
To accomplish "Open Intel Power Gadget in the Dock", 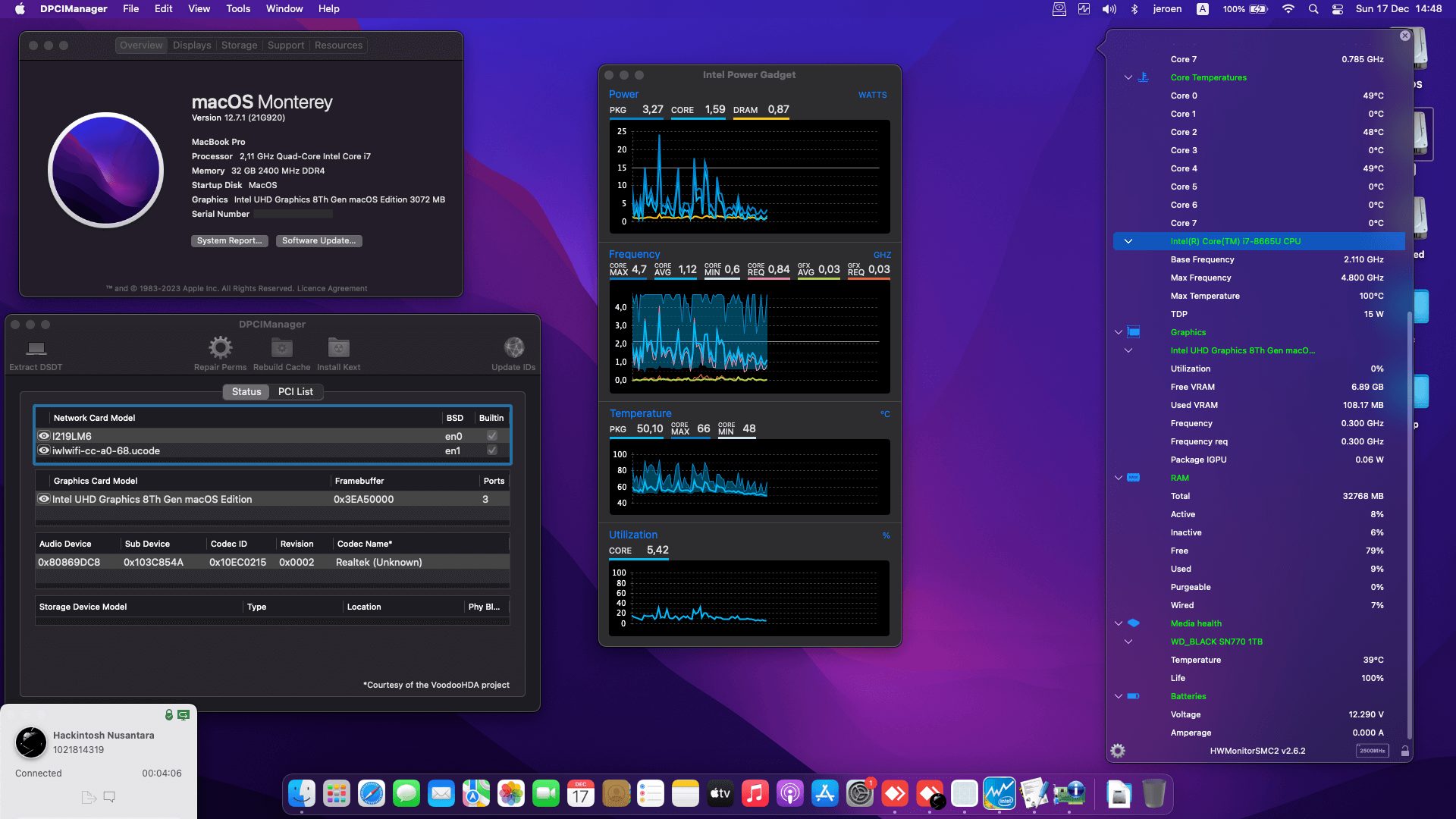I will pyautogui.click(x=999, y=794).
